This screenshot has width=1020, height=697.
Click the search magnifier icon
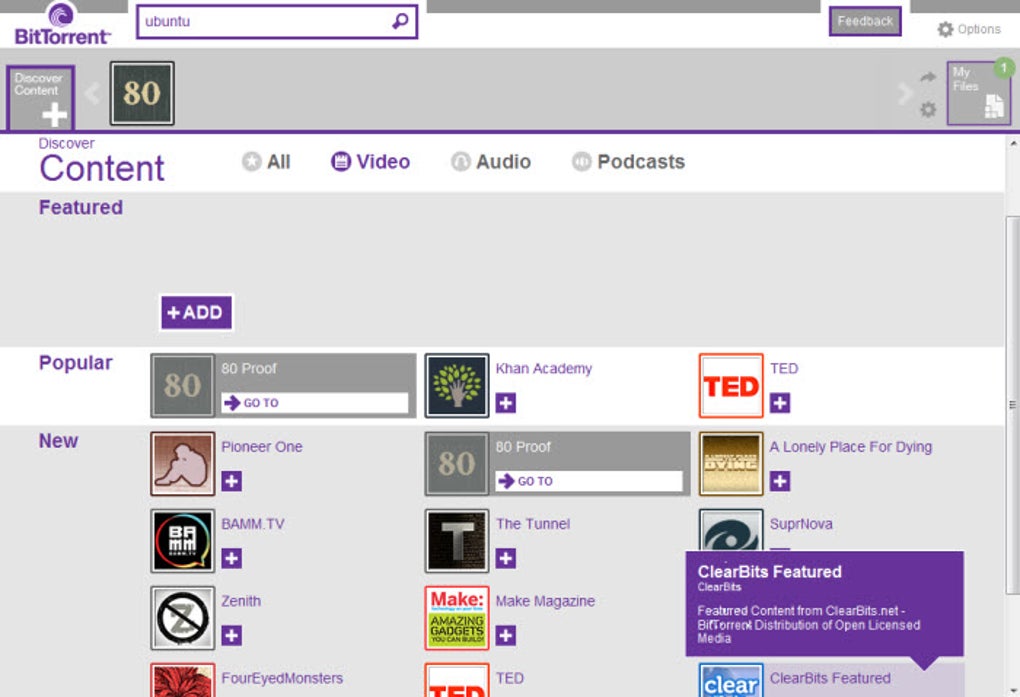[x=399, y=21]
